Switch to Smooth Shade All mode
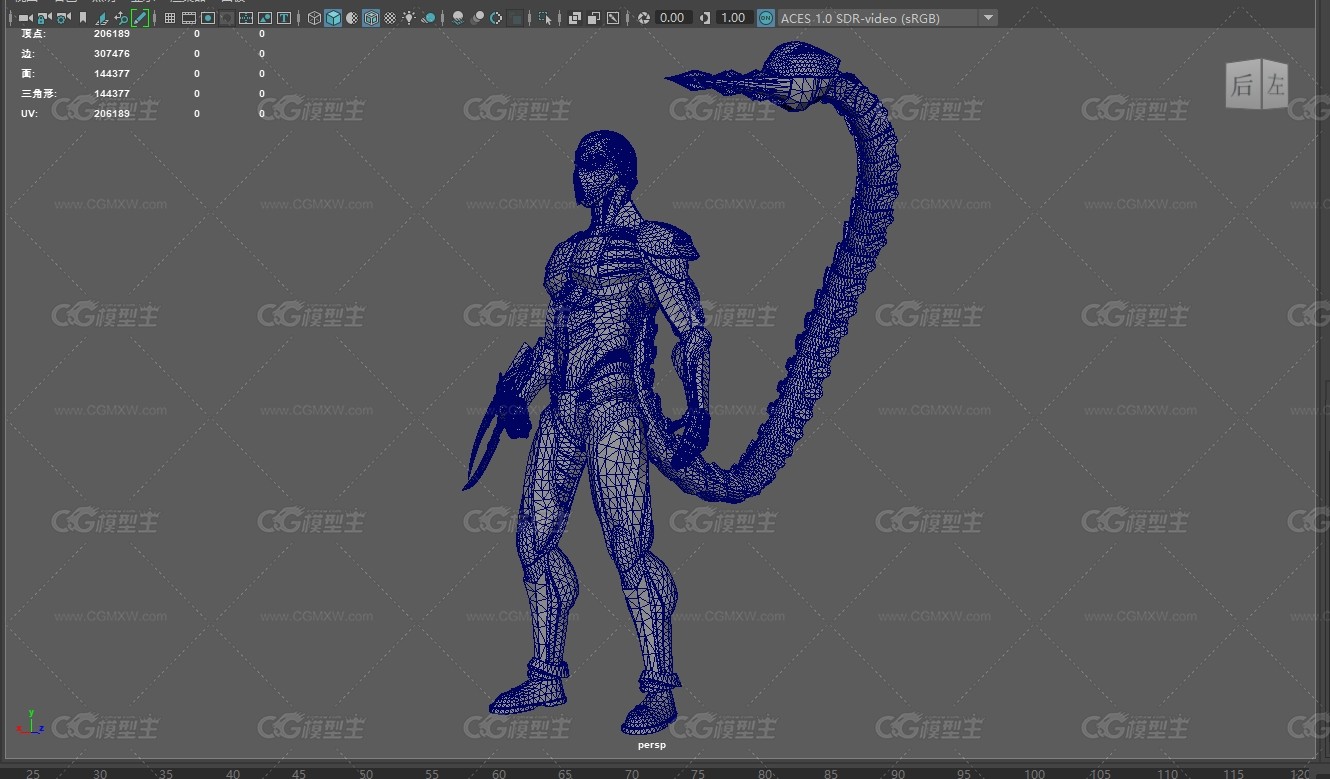This screenshot has width=1330, height=779. [x=333, y=18]
